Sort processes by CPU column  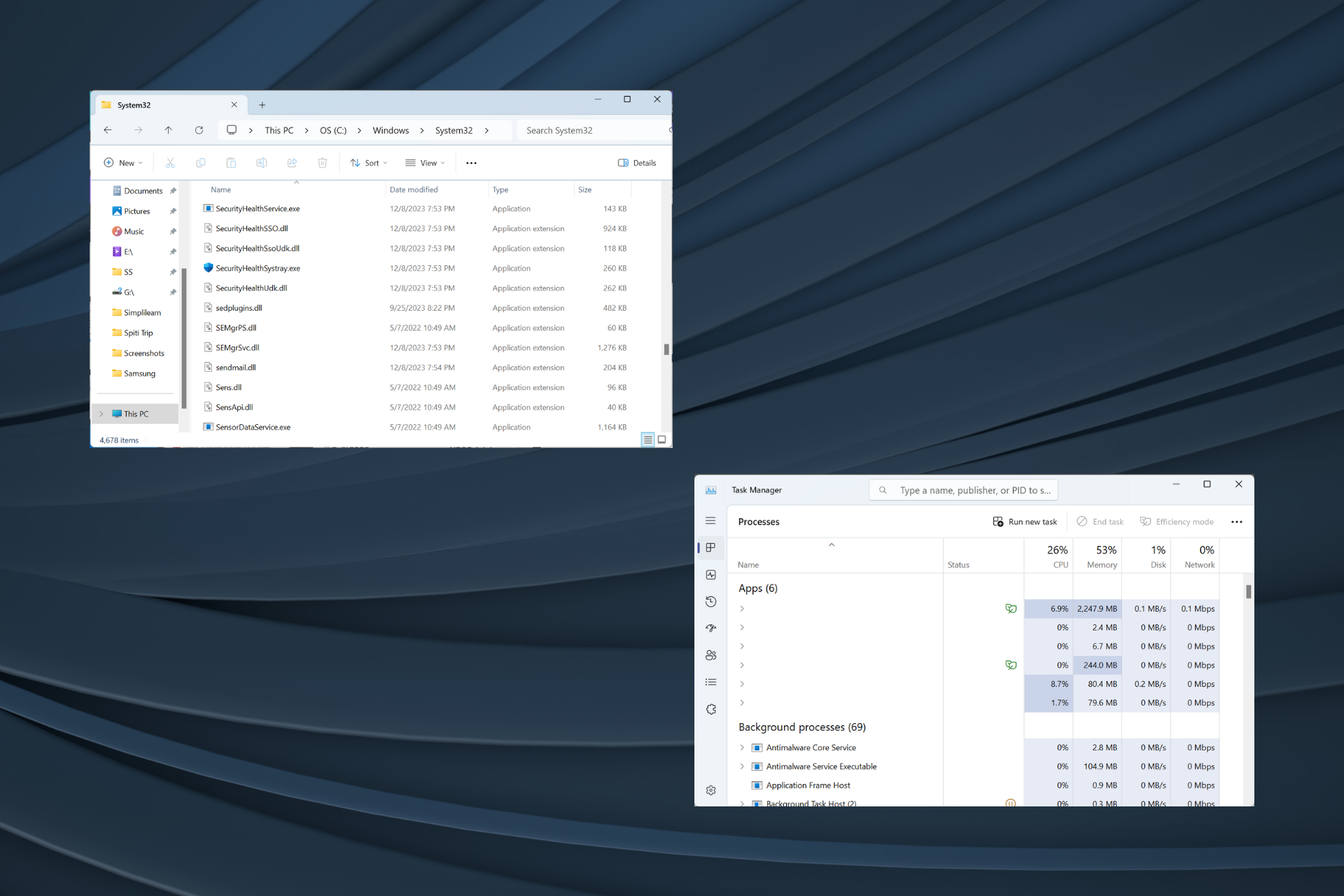[x=1049, y=556]
